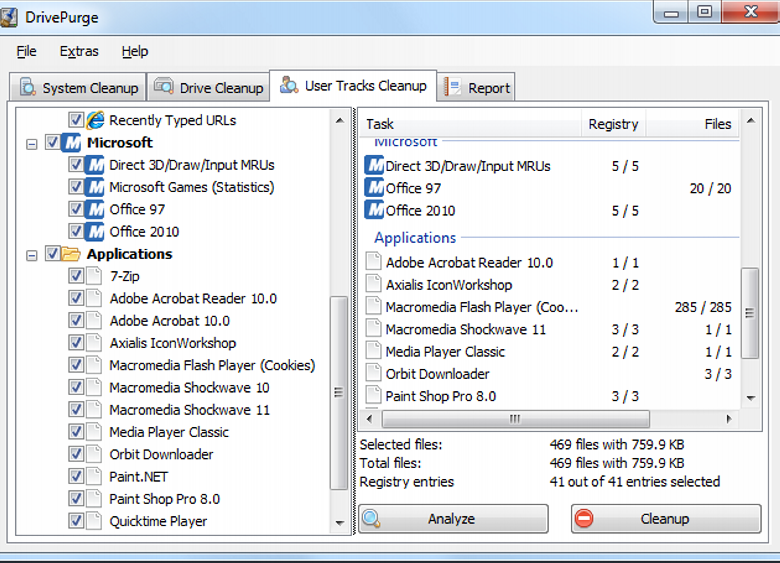Click the Microsoft group icon in tree
This screenshot has width=780, height=563.
point(71,143)
